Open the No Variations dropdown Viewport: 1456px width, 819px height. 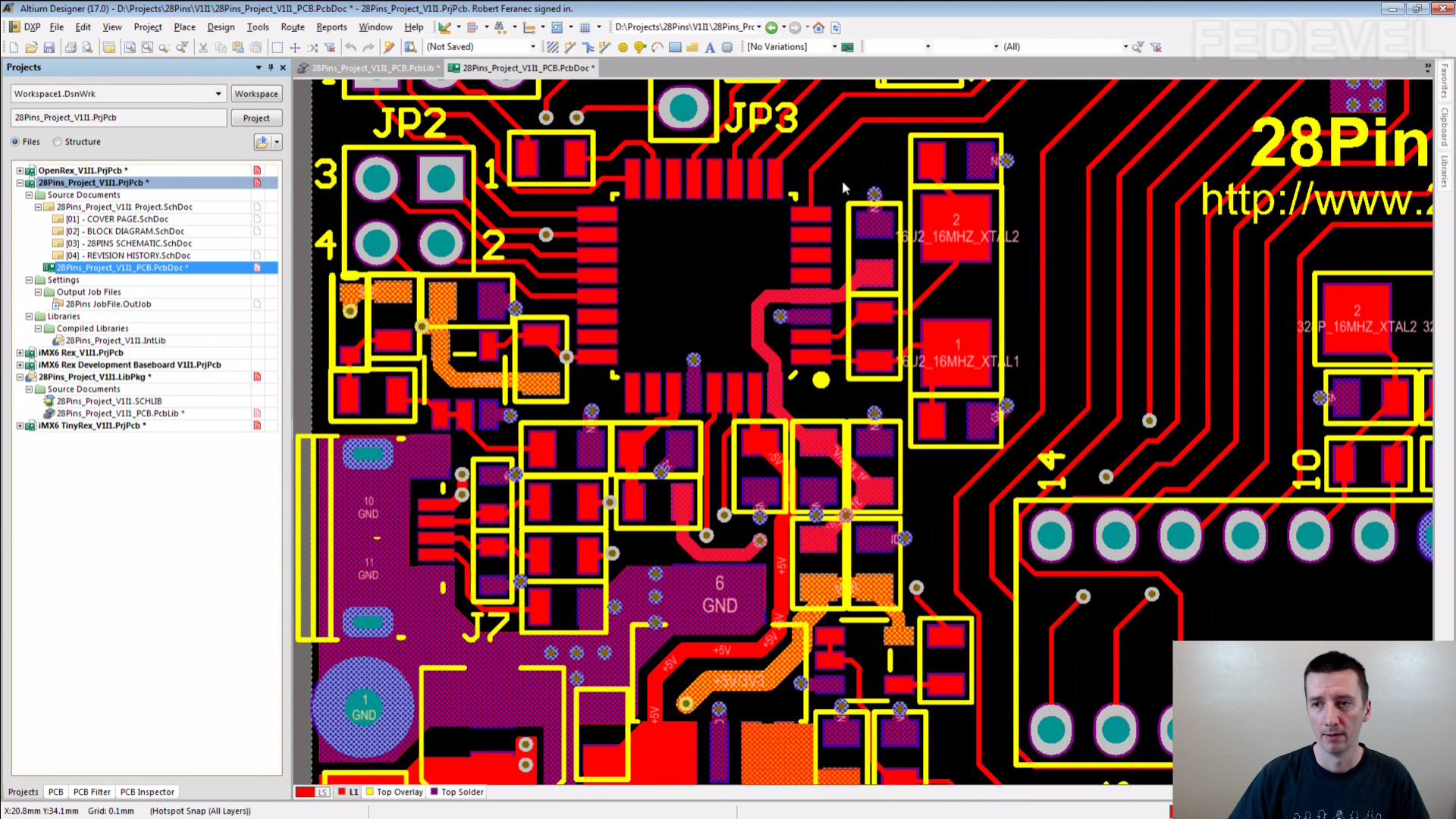[834, 47]
